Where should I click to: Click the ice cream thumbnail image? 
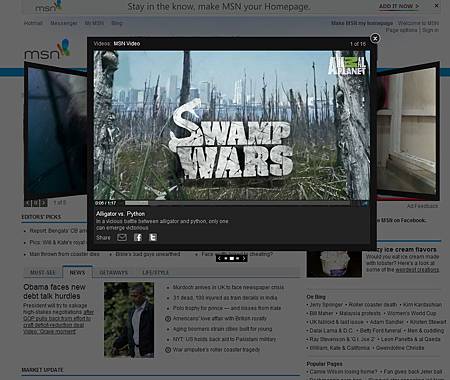tap(334, 264)
